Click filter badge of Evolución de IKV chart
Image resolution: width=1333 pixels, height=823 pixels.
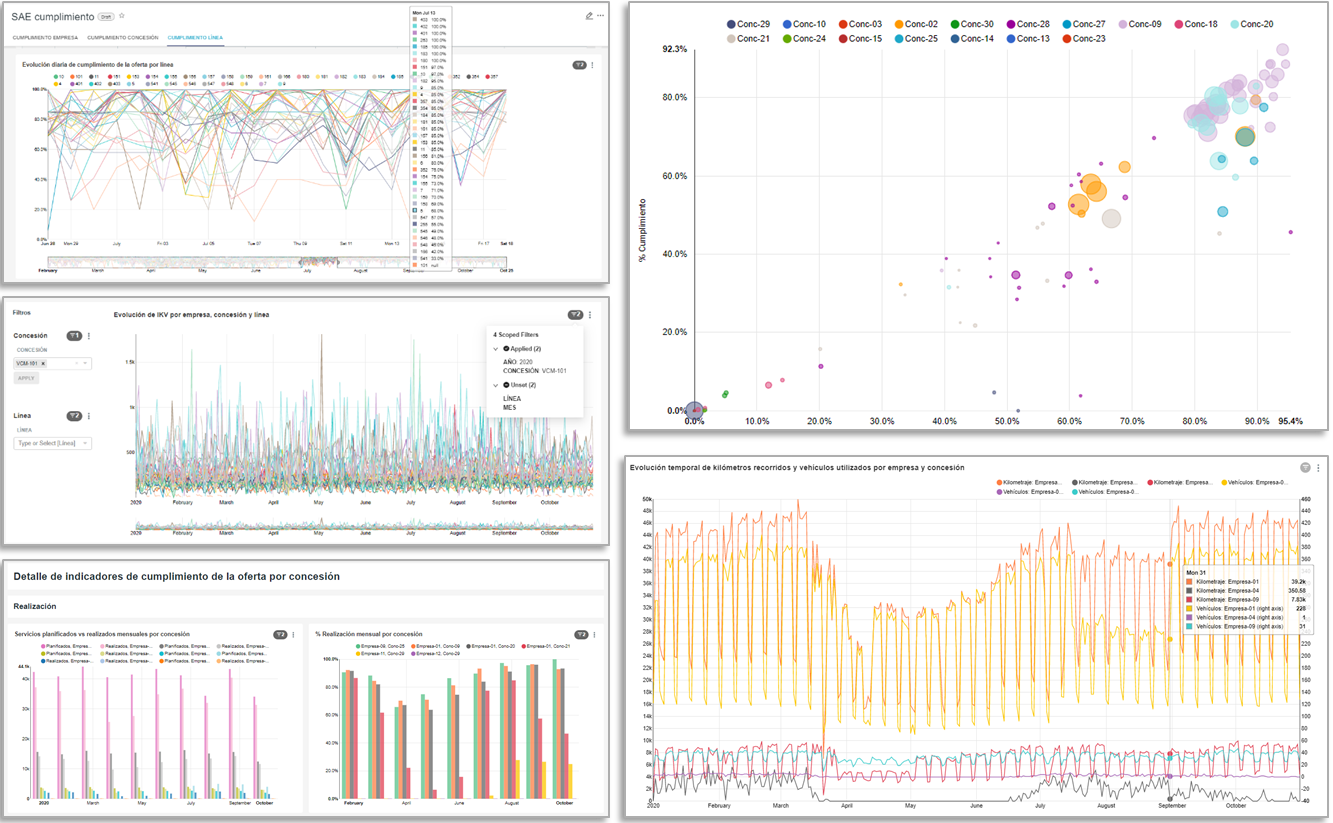[575, 314]
